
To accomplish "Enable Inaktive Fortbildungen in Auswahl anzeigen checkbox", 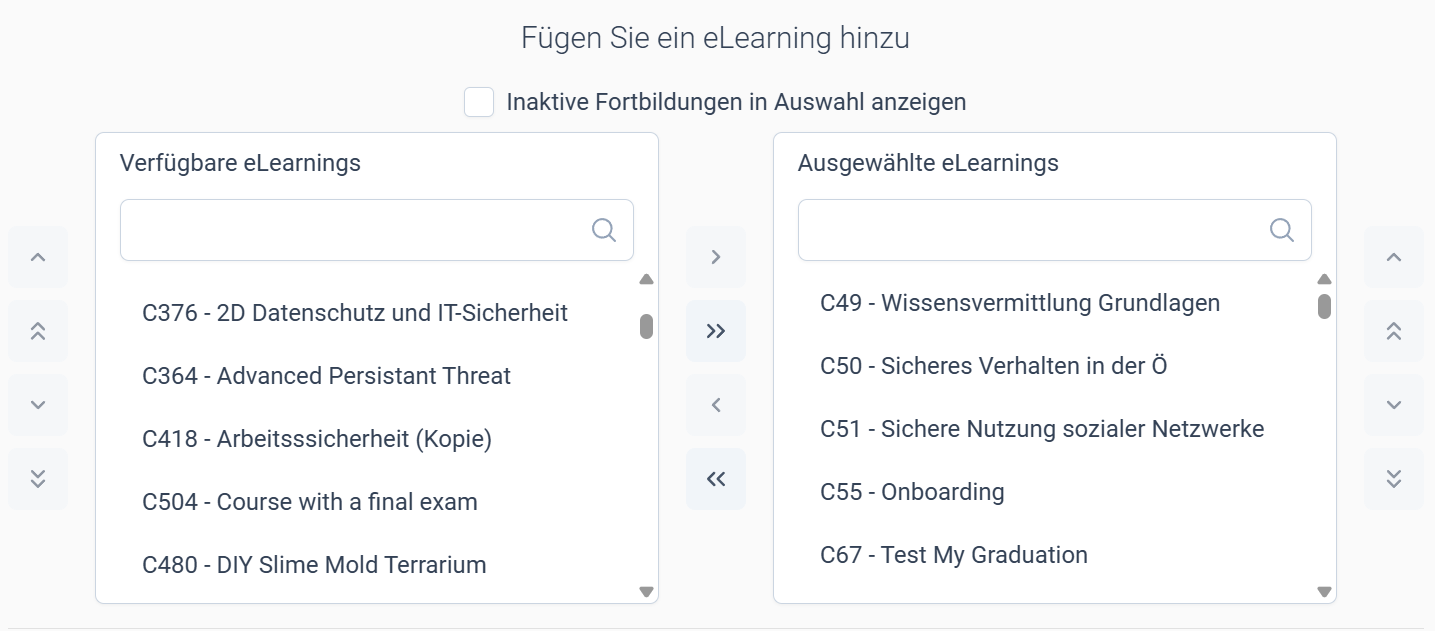I will point(479,102).
